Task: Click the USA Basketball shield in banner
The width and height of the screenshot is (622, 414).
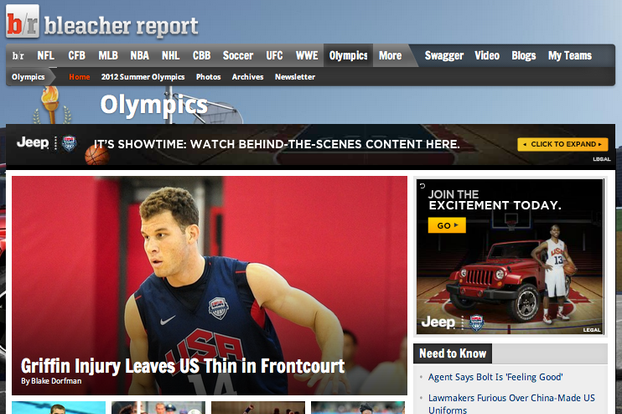Action: (69, 144)
